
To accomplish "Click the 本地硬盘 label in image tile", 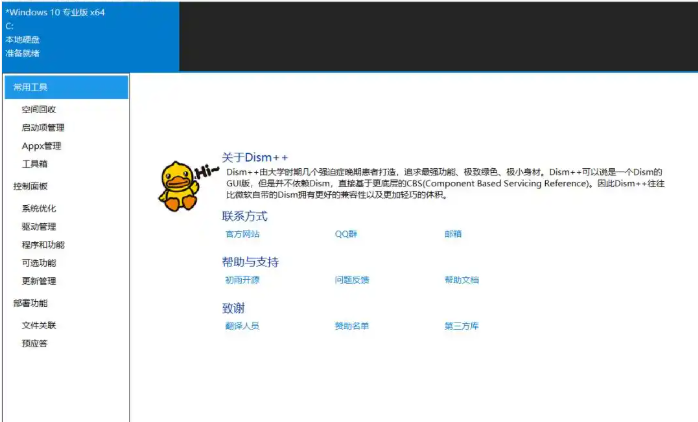I will (23, 40).
